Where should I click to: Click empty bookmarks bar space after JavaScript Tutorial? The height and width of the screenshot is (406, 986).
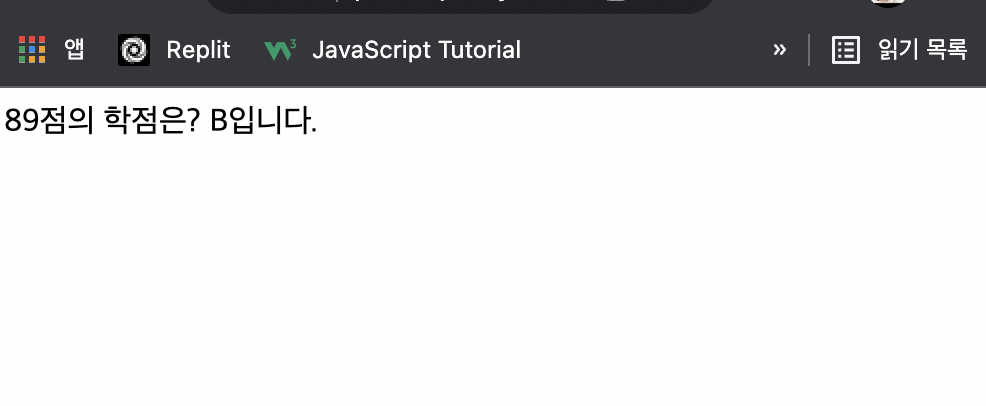point(640,49)
